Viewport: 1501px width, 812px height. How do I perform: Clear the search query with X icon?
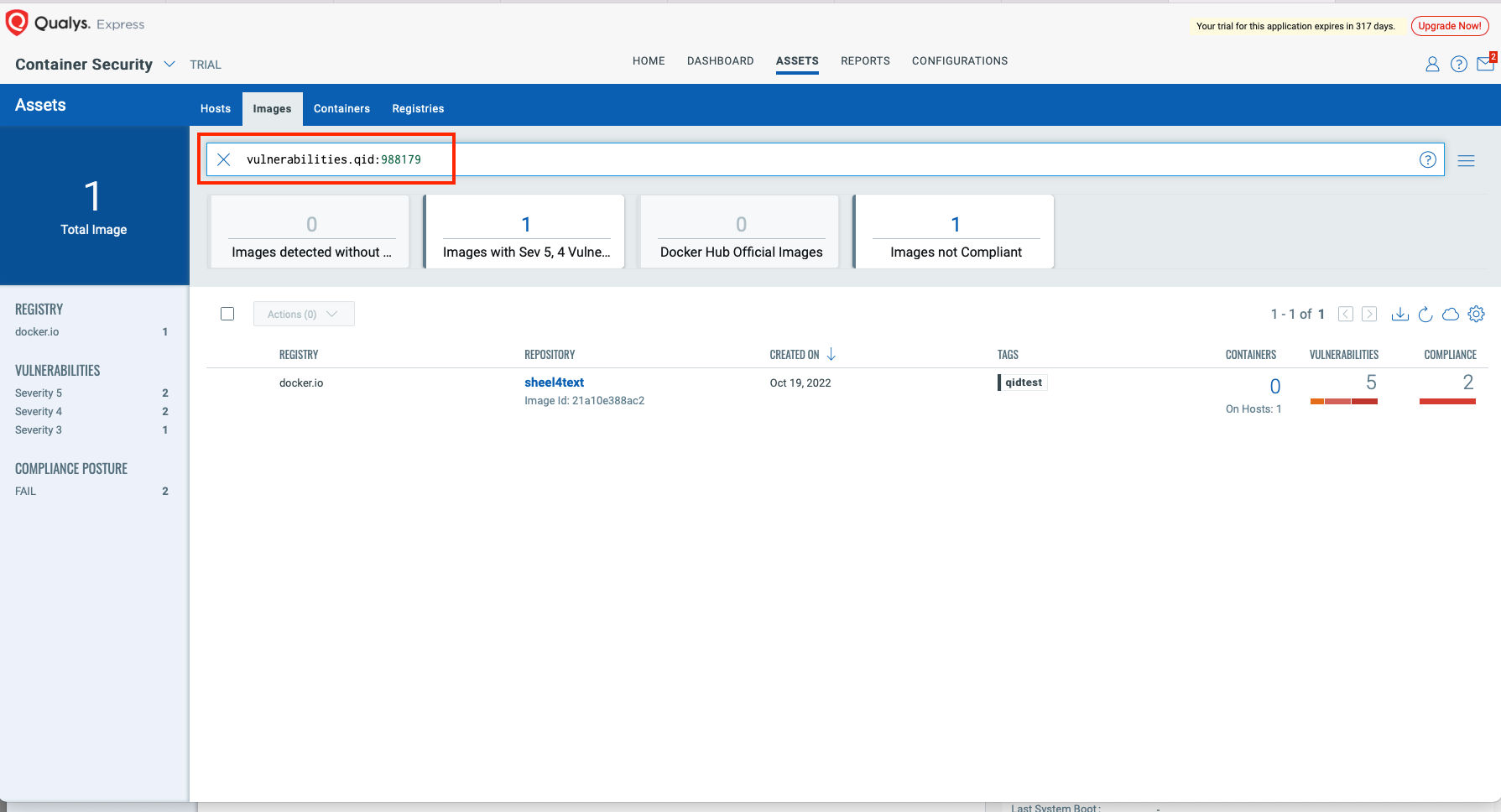pos(224,159)
